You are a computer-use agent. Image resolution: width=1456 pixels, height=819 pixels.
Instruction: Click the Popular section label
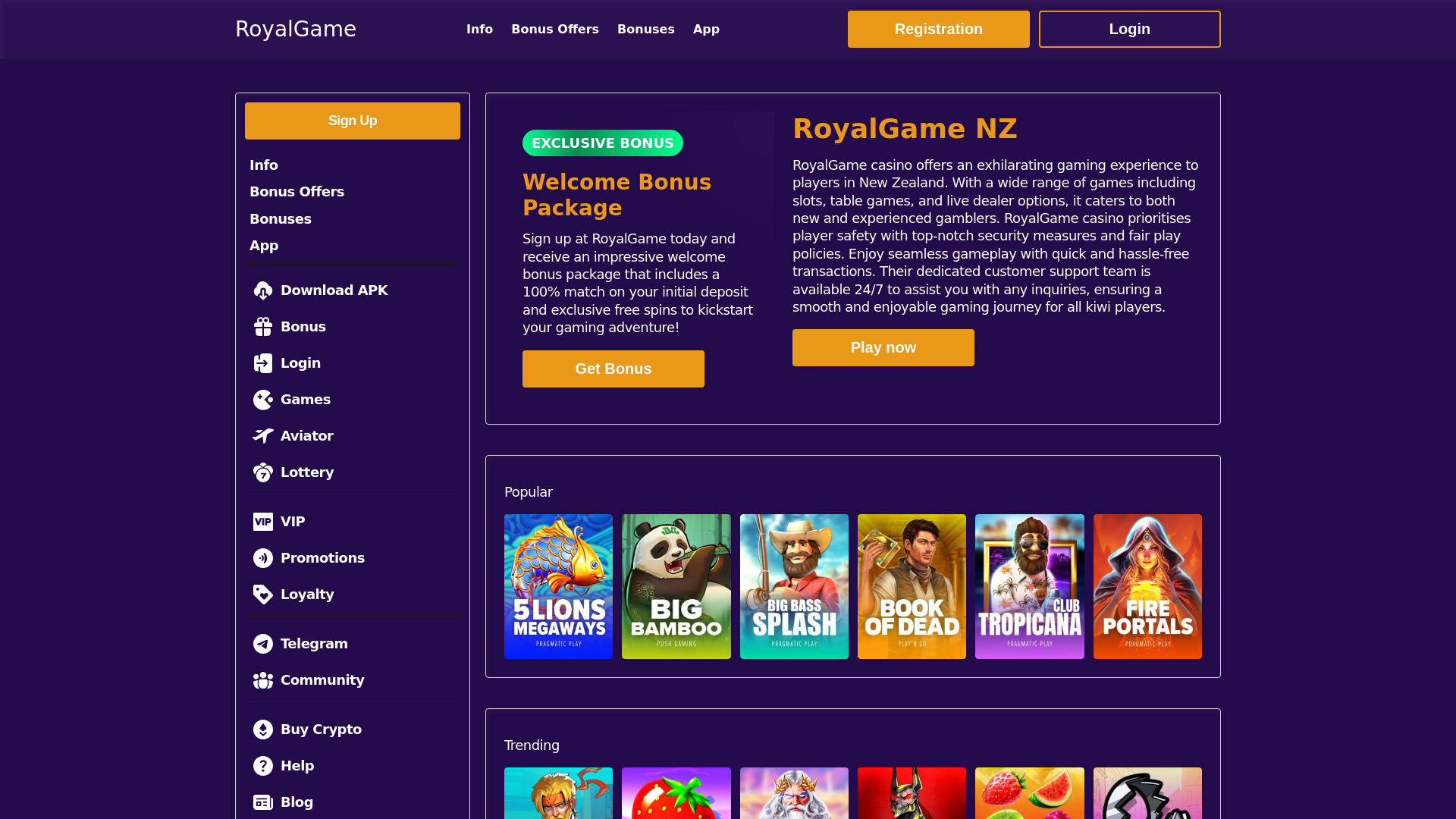pyautogui.click(x=529, y=492)
